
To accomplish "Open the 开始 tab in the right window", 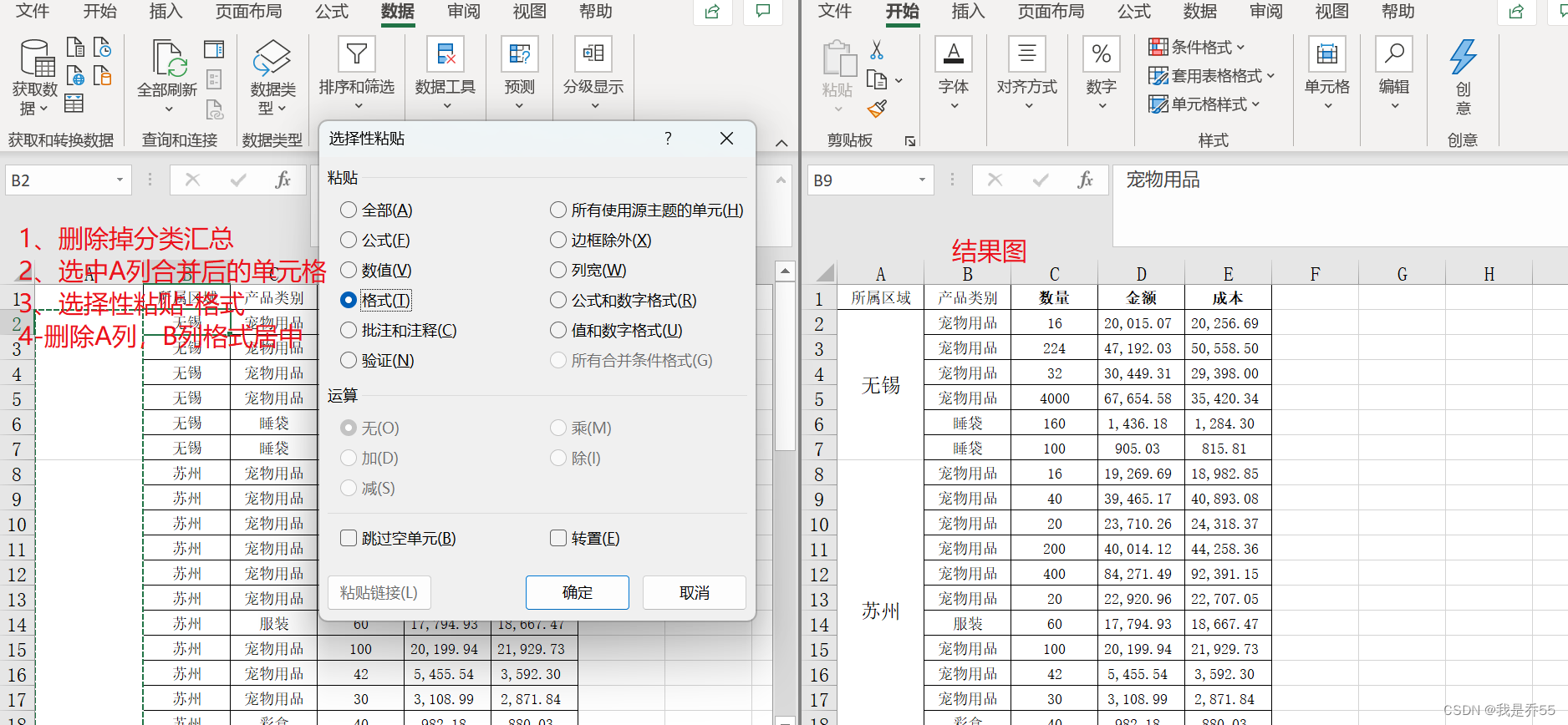I will [x=903, y=12].
